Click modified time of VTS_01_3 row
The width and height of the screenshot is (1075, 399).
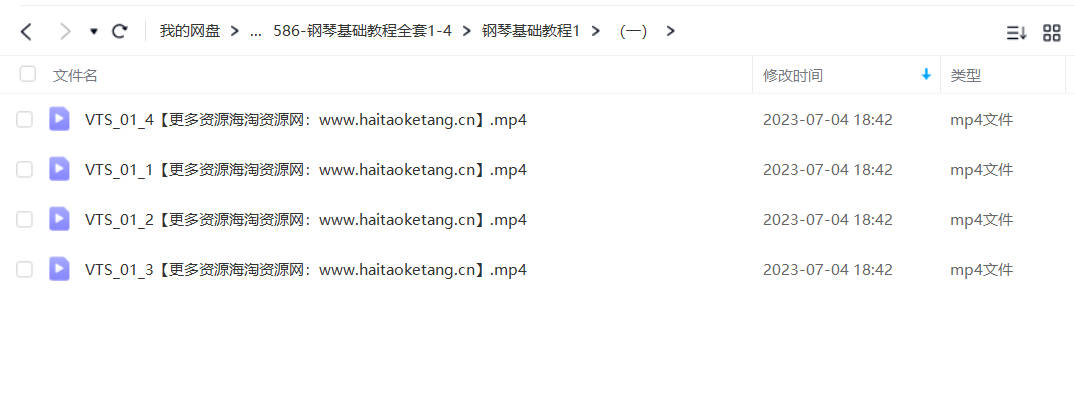(828, 269)
